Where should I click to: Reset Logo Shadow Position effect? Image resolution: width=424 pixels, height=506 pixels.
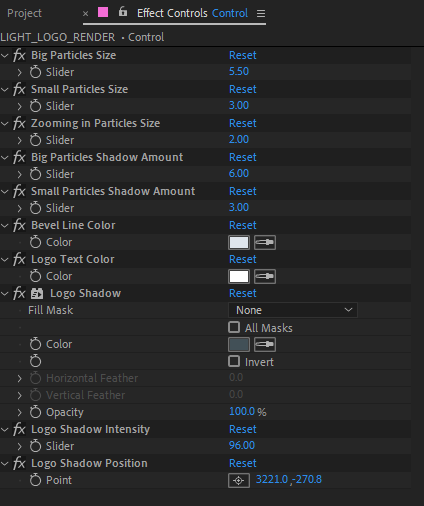coord(243,463)
